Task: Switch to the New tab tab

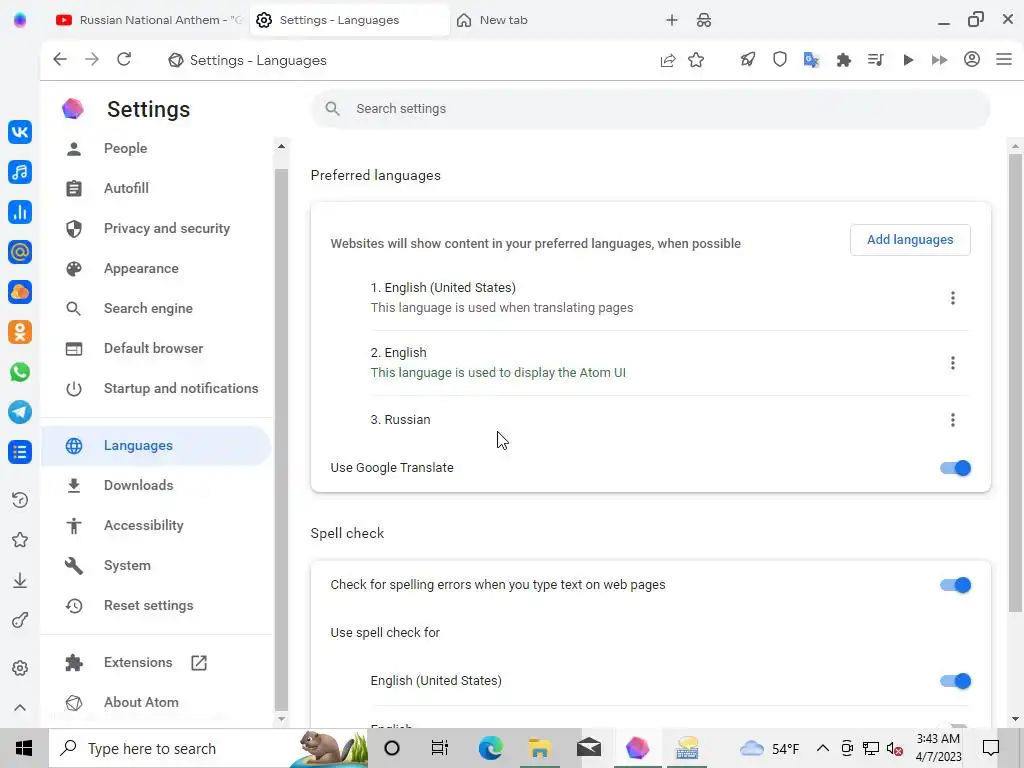Action: point(503,20)
